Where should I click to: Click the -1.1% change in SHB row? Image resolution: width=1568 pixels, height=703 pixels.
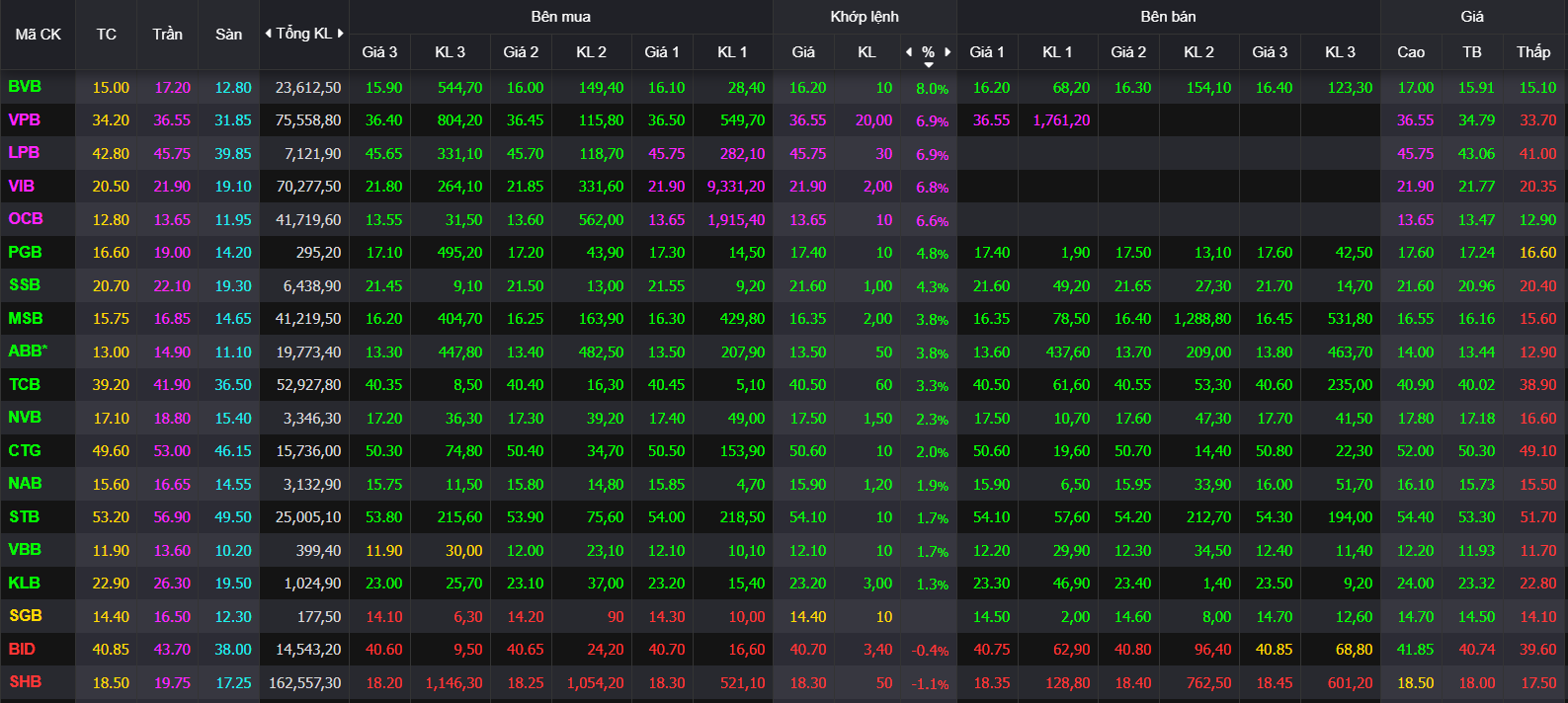[x=930, y=684]
